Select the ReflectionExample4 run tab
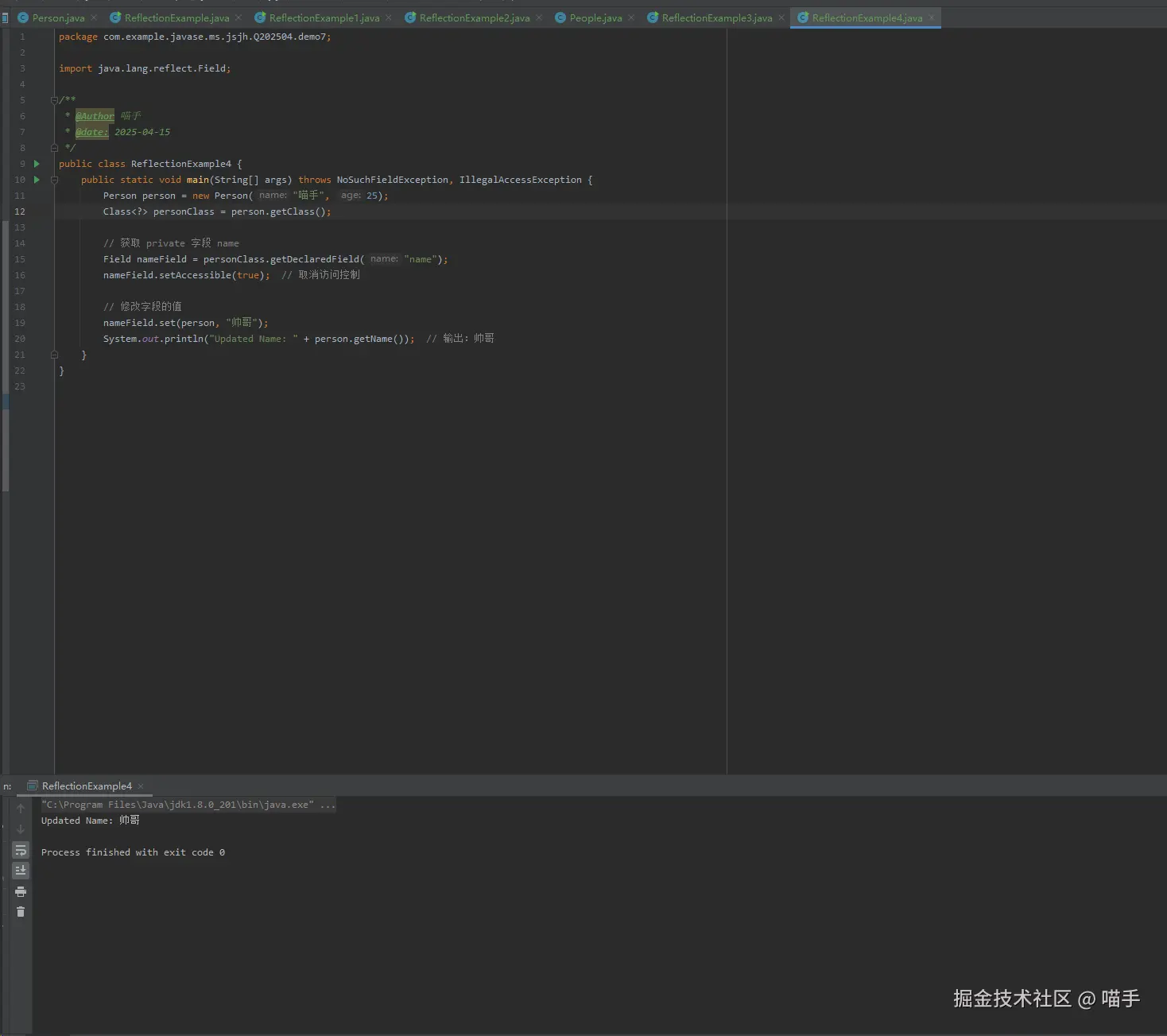Viewport: 1167px width, 1036px height. [x=87, y=786]
